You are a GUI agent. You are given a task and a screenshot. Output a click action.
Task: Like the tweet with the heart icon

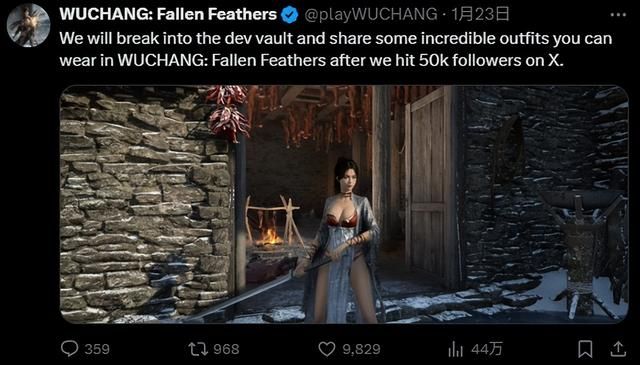[327, 349]
